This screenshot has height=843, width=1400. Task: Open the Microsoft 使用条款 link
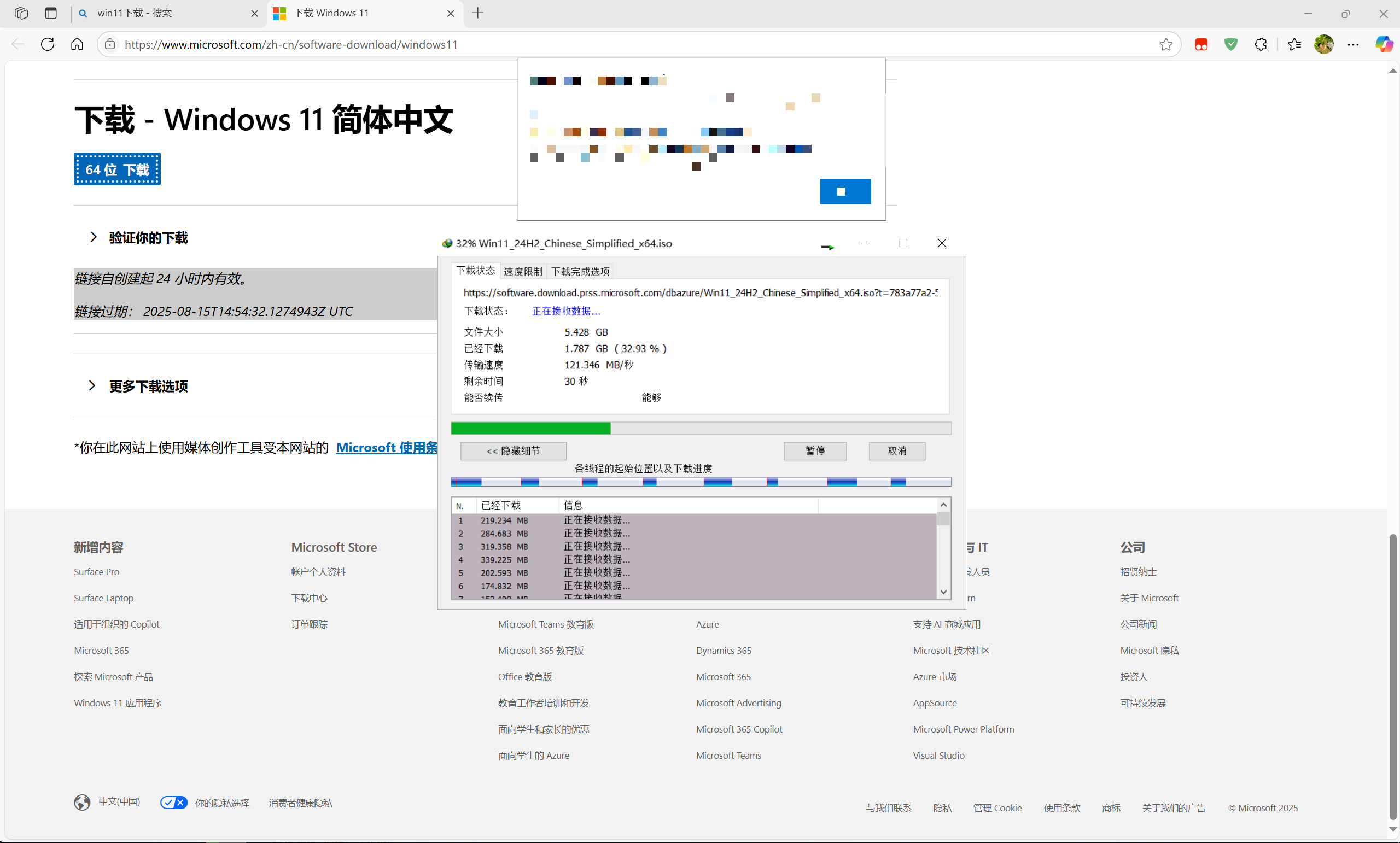point(386,448)
